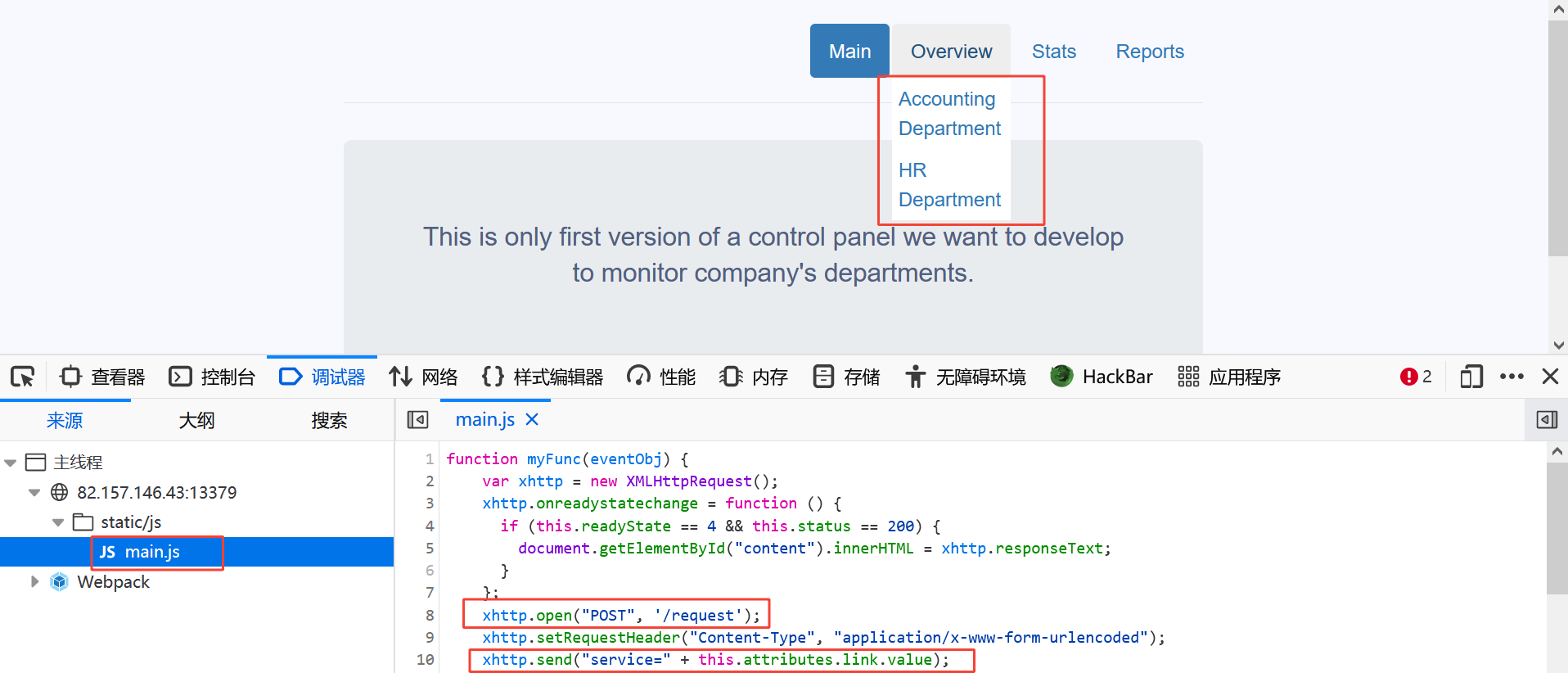Click line number 1 in the gutter

click(x=430, y=458)
